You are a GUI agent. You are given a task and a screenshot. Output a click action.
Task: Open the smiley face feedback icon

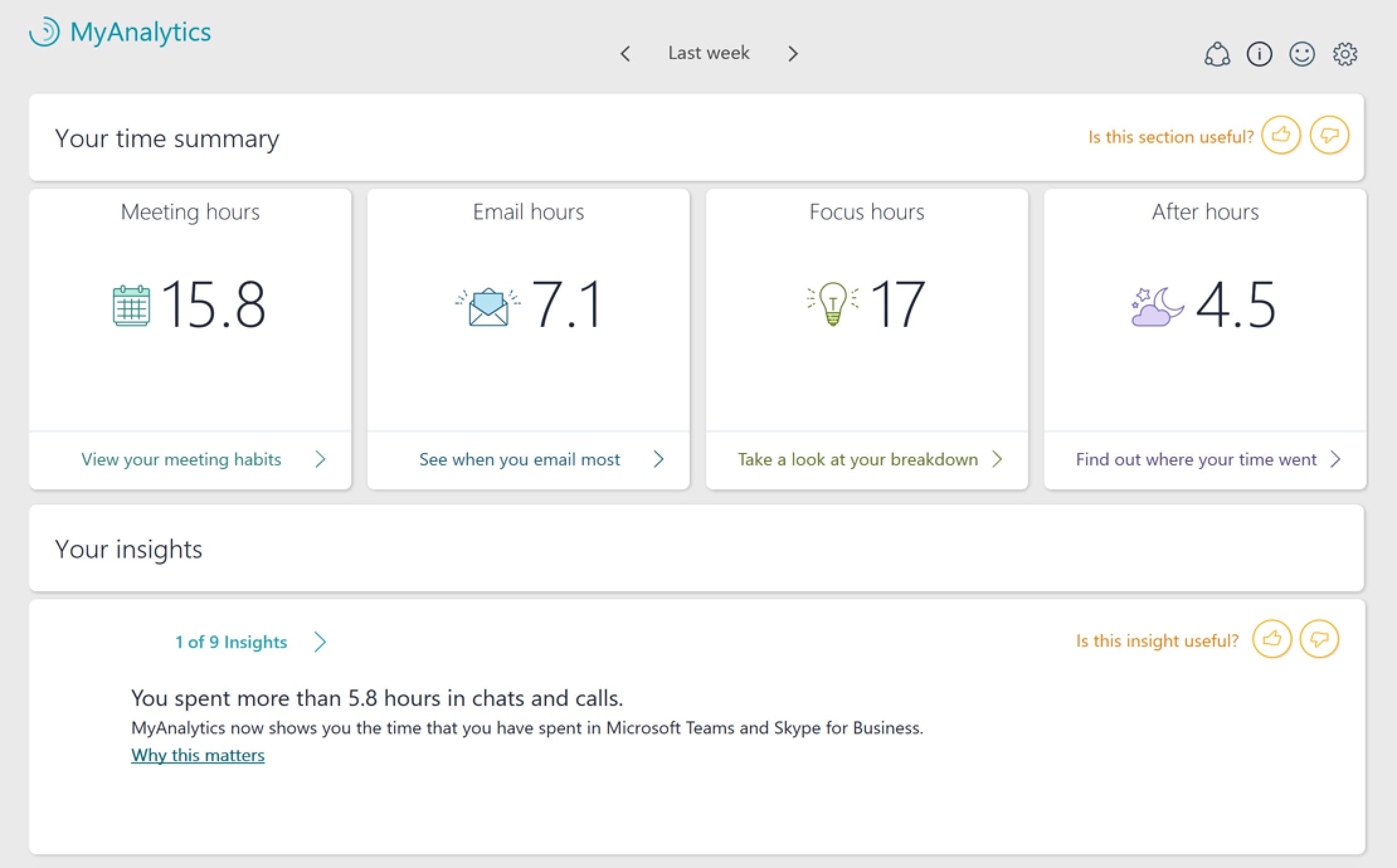[1301, 55]
